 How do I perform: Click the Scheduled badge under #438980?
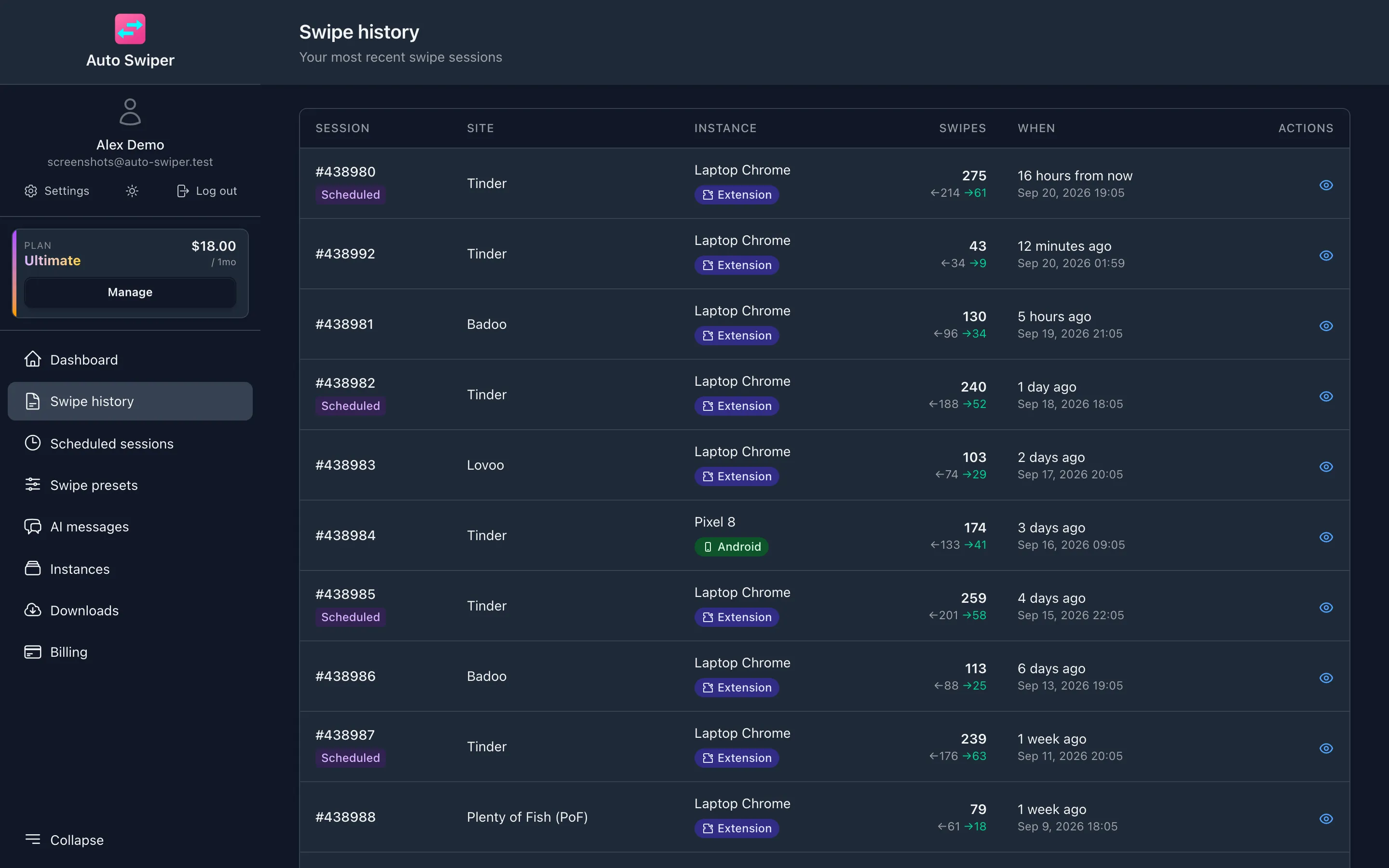[350, 195]
